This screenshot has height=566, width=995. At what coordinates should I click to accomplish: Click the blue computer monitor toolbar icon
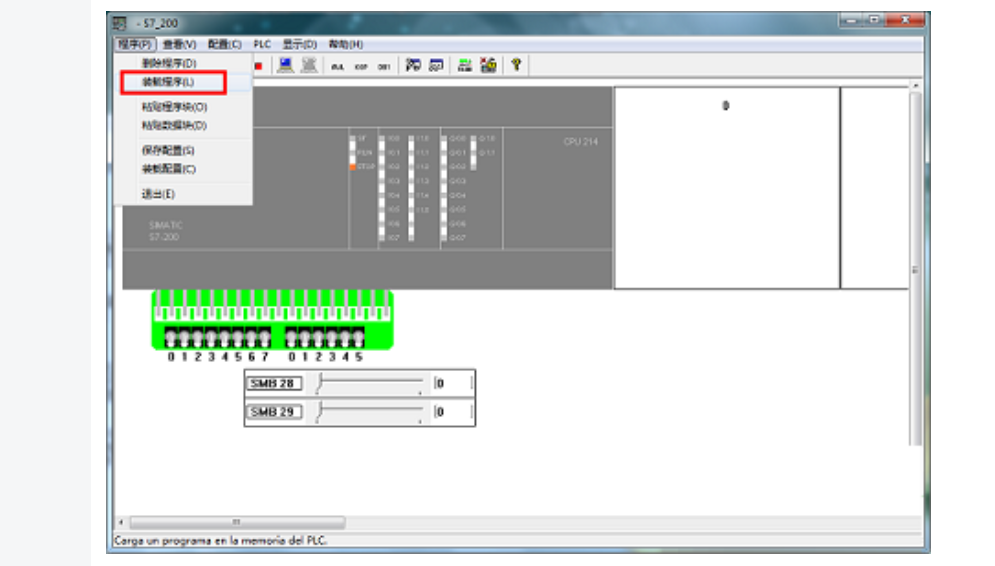(286, 65)
